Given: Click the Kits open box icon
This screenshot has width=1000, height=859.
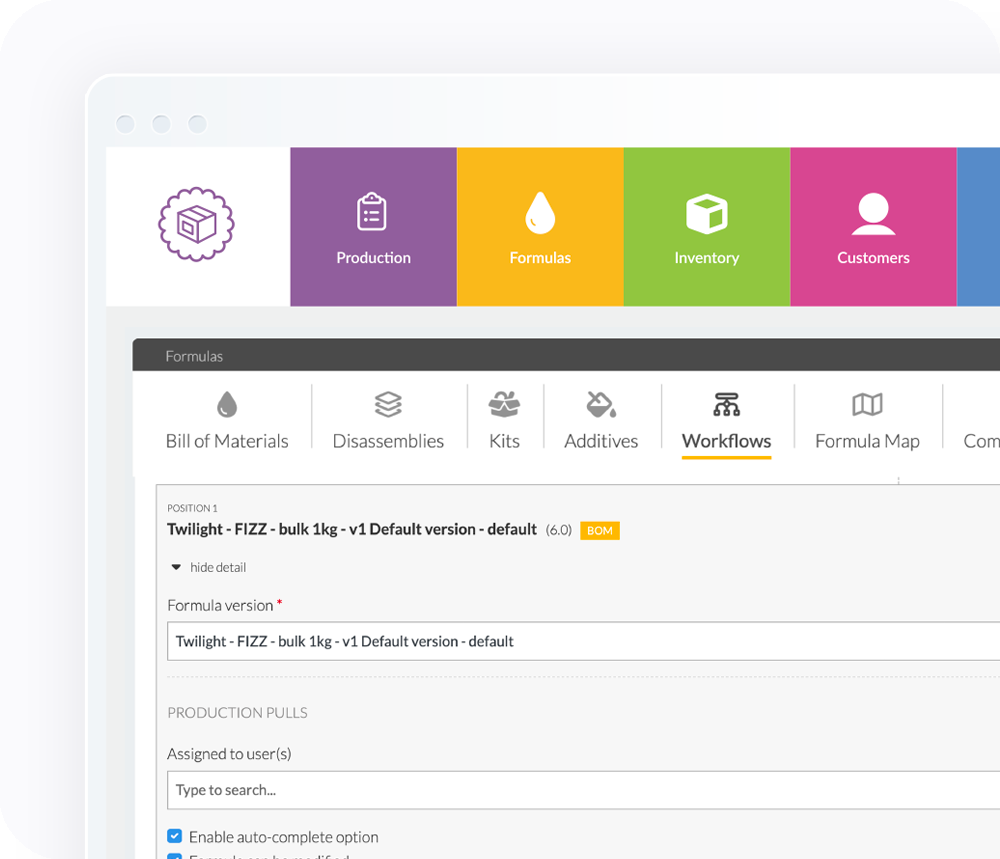Looking at the screenshot, I should tap(504, 404).
